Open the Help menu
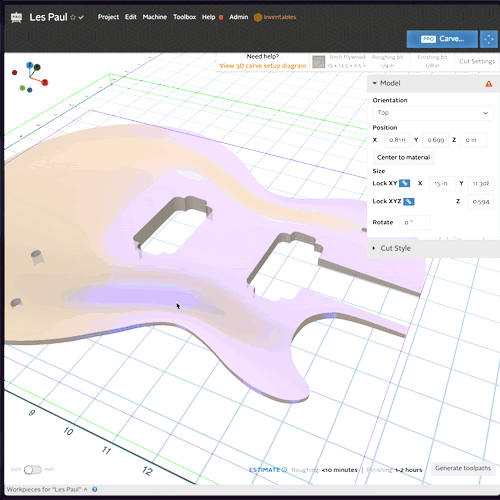The width and height of the screenshot is (500, 500). [x=208, y=17]
